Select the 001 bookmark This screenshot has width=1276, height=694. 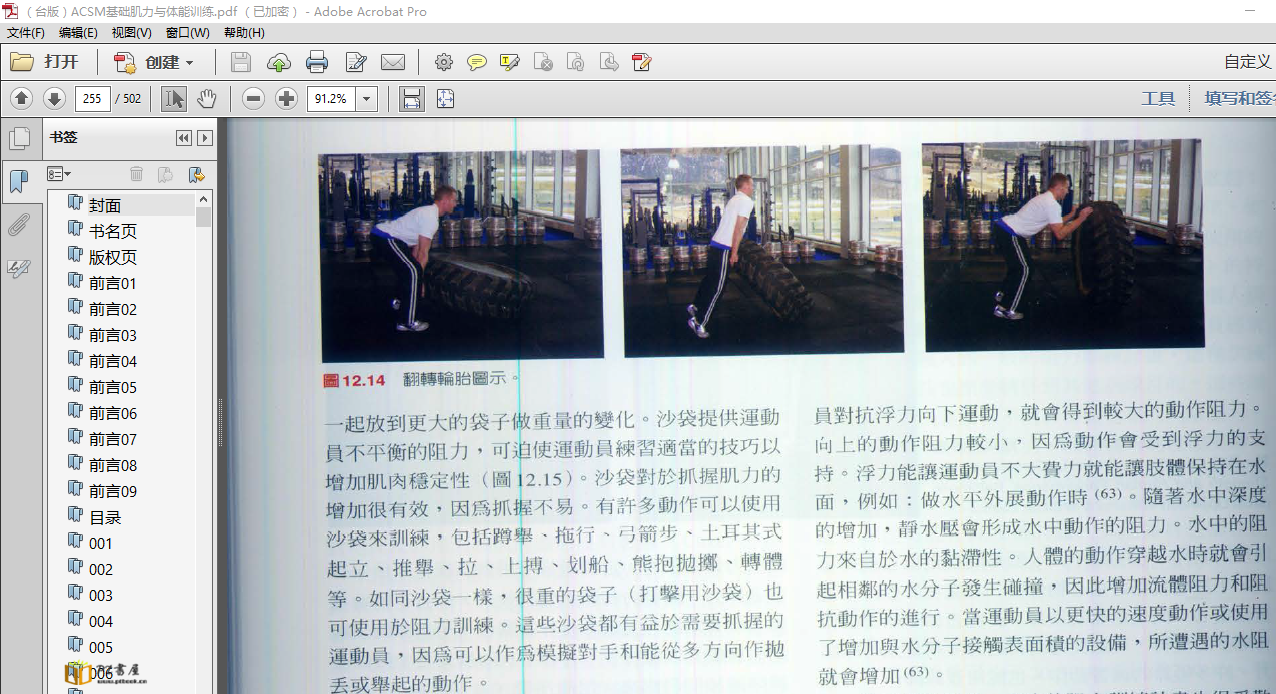click(101, 543)
